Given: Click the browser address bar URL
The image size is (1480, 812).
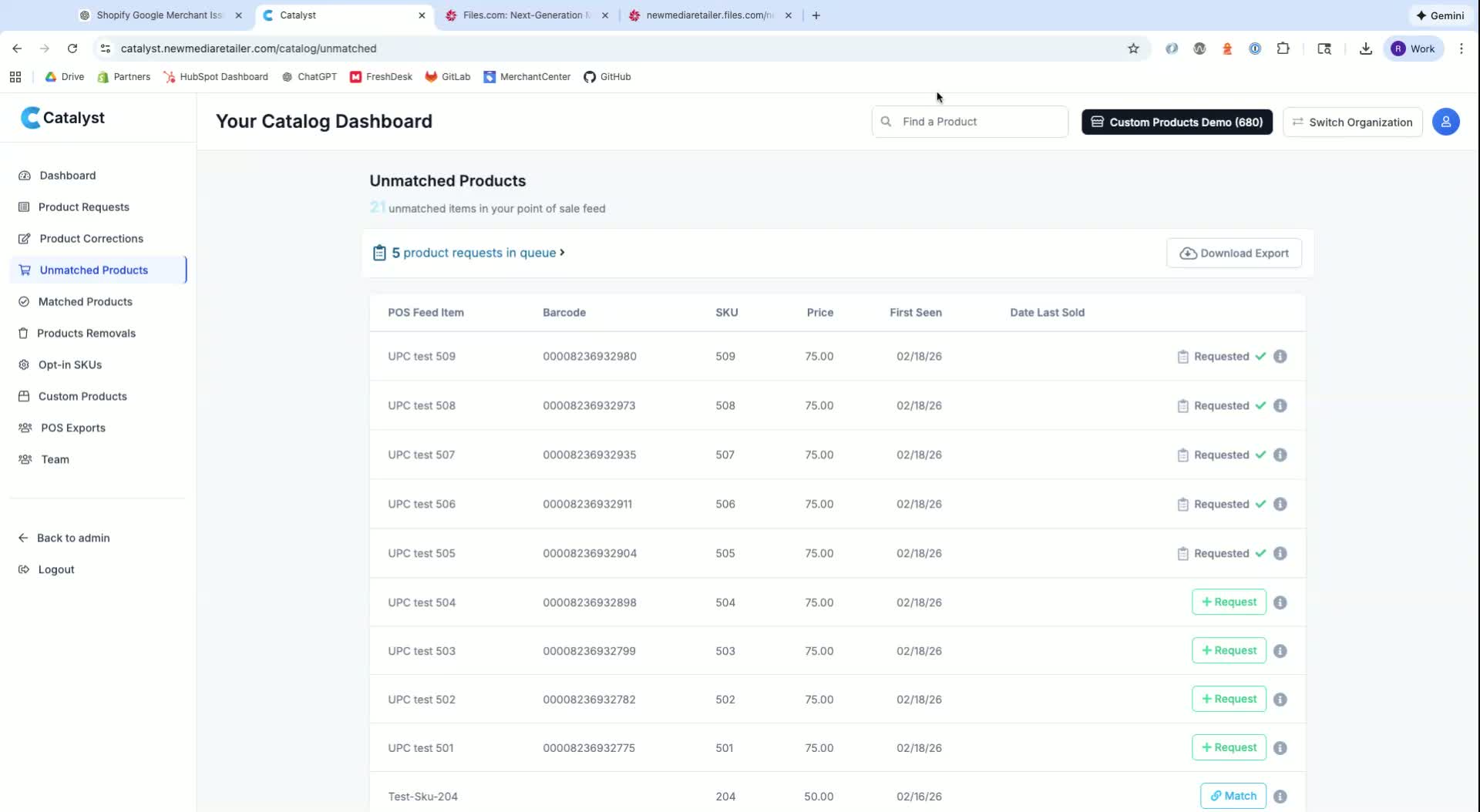Looking at the screenshot, I should [x=248, y=49].
